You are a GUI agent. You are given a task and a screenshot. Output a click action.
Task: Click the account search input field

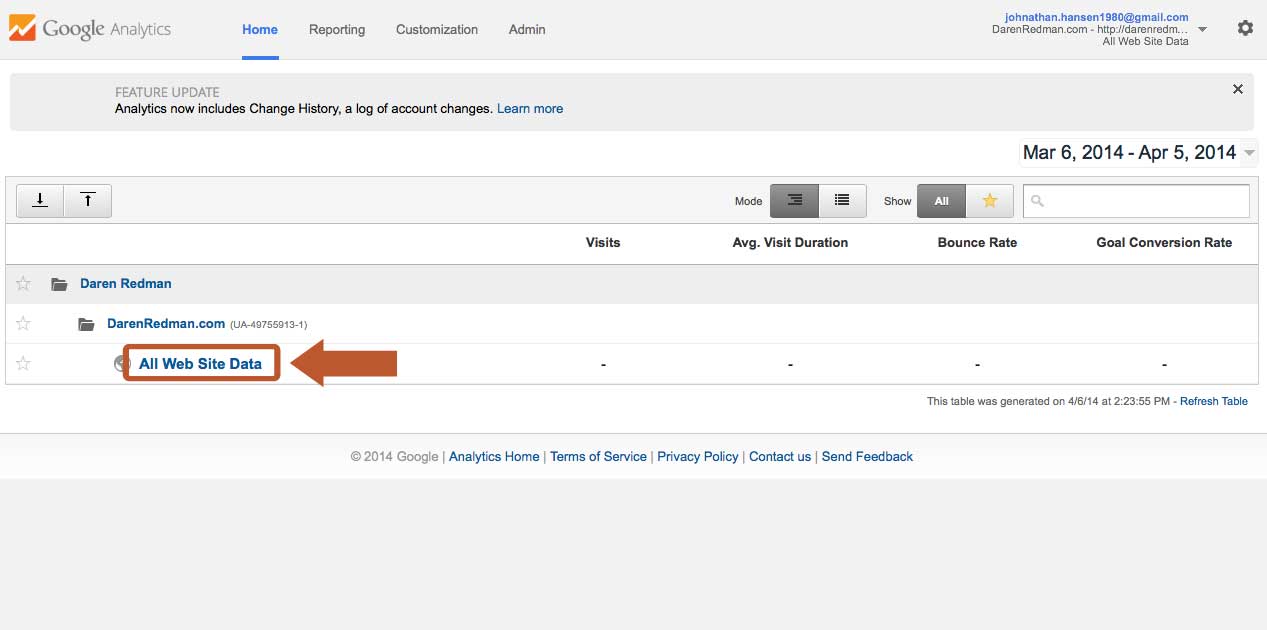tap(1136, 201)
